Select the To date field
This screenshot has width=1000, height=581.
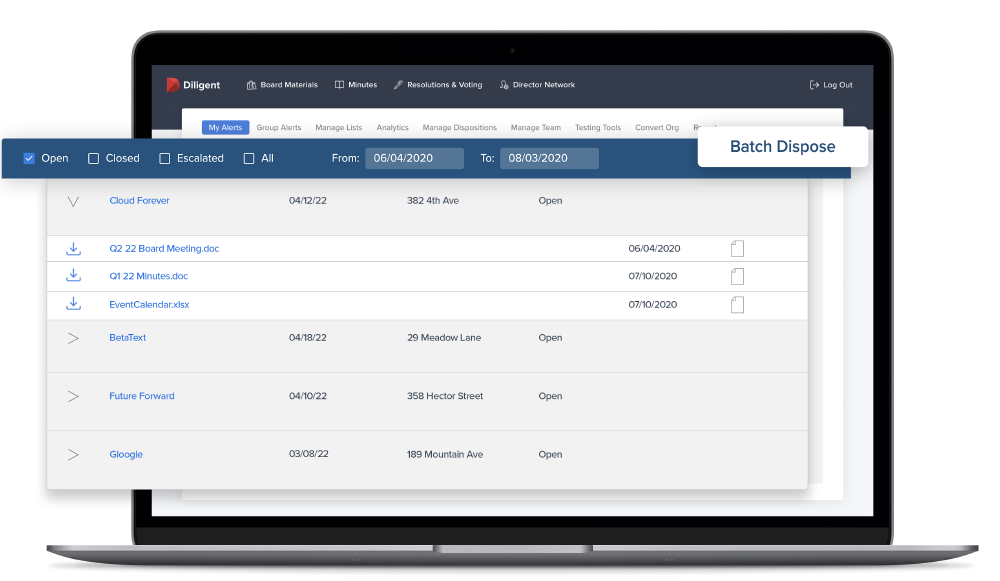pyautogui.click(x=549, y=158)
